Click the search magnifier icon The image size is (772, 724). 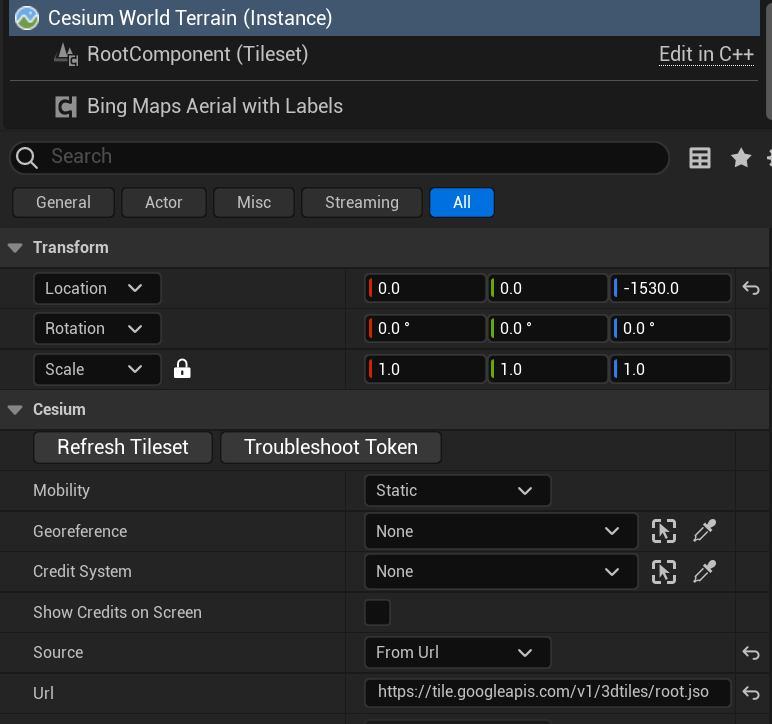(x=27, y=158)
